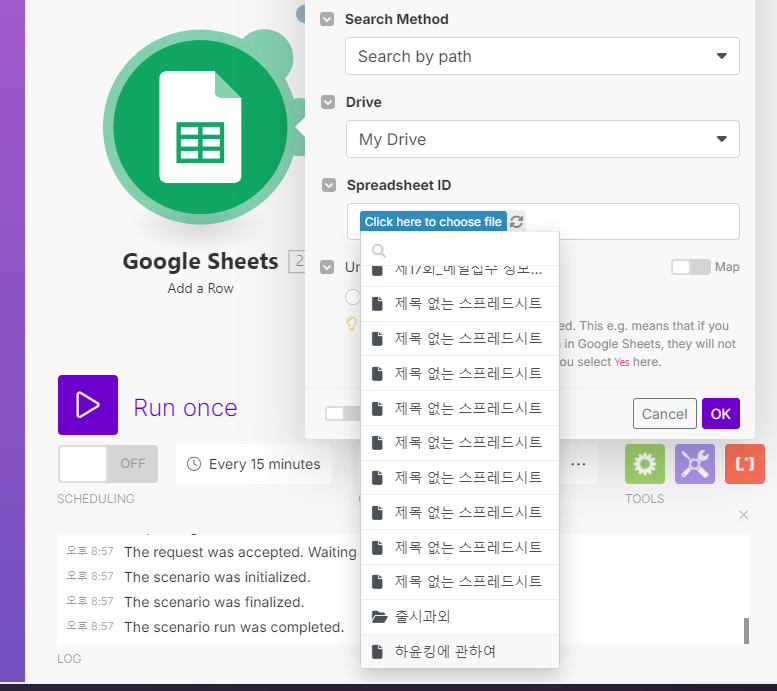777x691 pixels.
Task: Toggle the advanced settings switch beside Cancel
Action: [x=342, y=413]
